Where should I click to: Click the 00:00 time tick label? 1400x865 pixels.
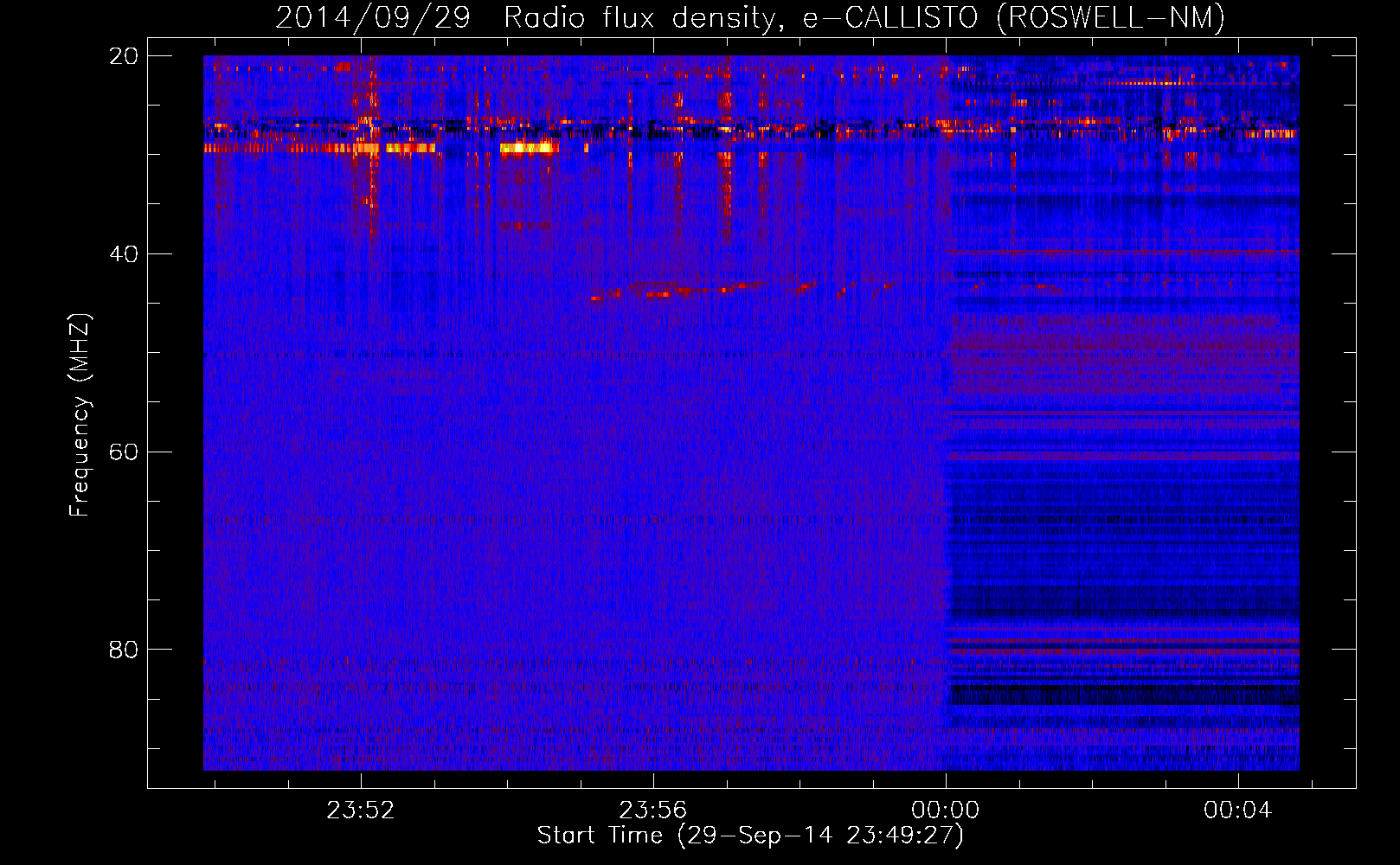[x=945, y=811]
